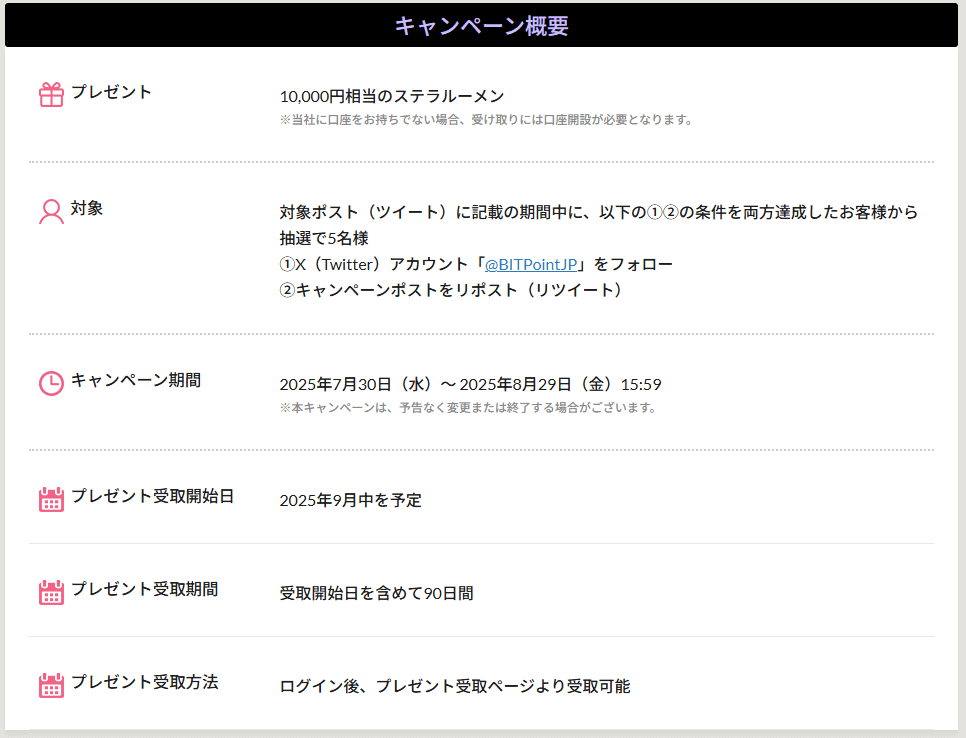Click the note about 口座開設 requirement
This screenshot has width=966, height=738.
click(x=486, y=120)
